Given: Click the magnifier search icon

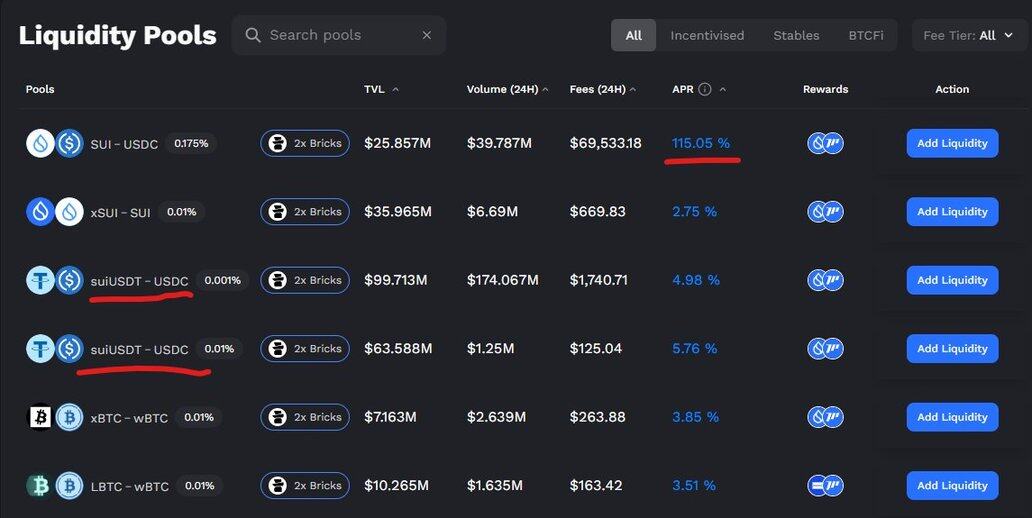Looking at the screenshot, I should 253,35.
